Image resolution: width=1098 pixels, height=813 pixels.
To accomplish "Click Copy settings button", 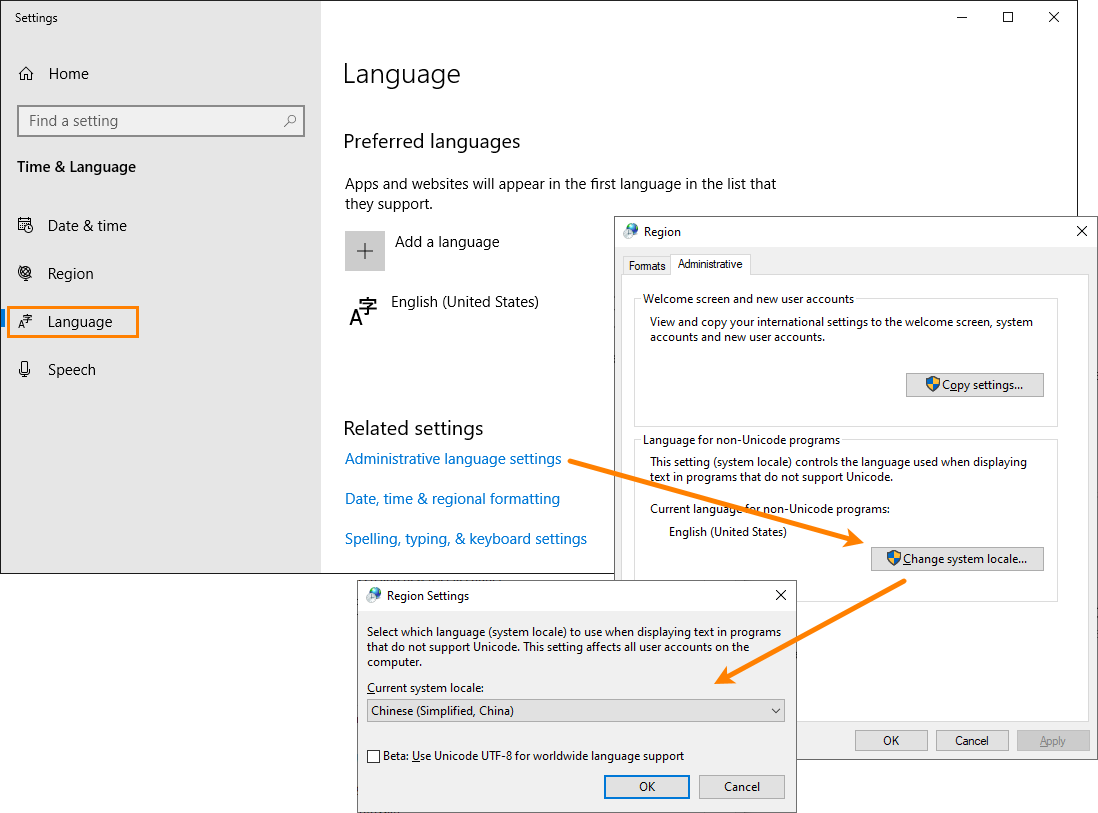I will [975, 384].
